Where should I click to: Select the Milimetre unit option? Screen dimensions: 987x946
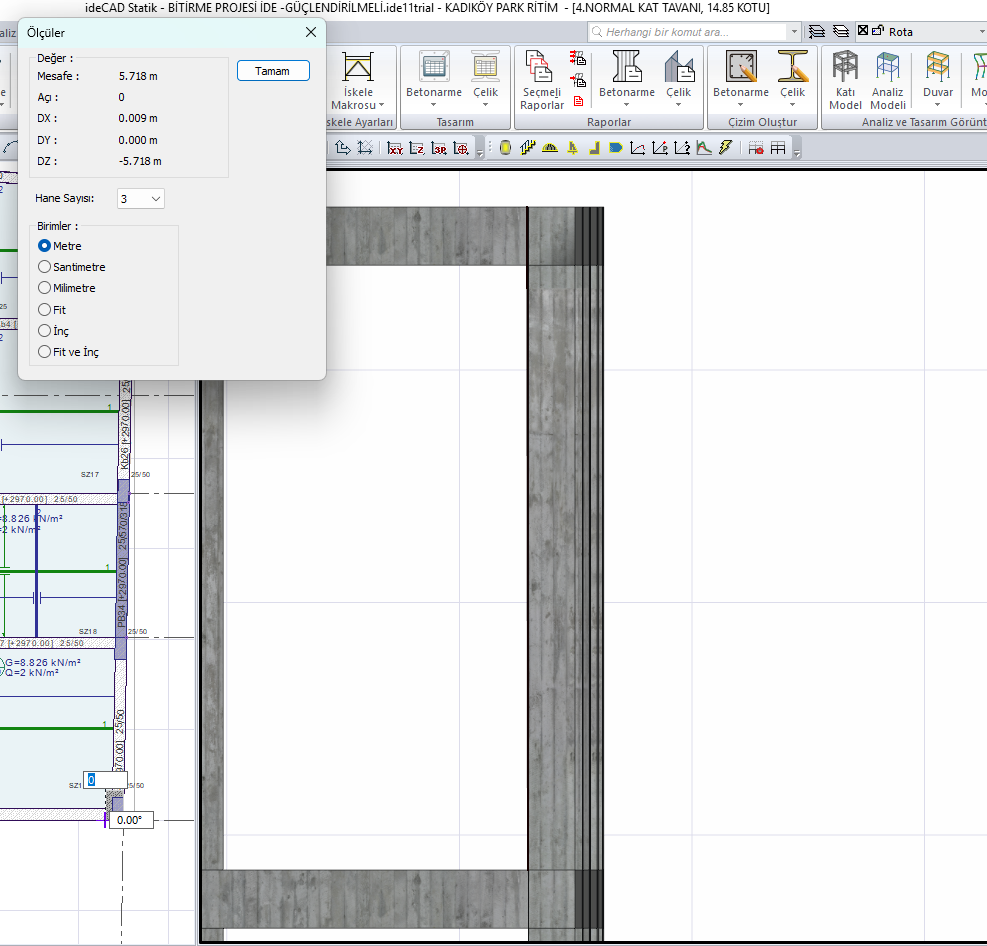(44, 288)
